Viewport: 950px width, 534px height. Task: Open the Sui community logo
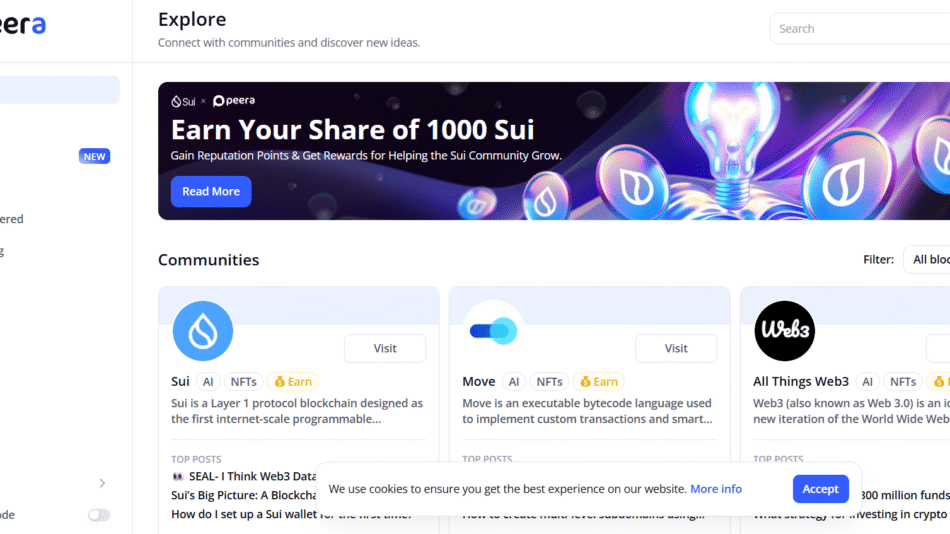coord(203,331)
